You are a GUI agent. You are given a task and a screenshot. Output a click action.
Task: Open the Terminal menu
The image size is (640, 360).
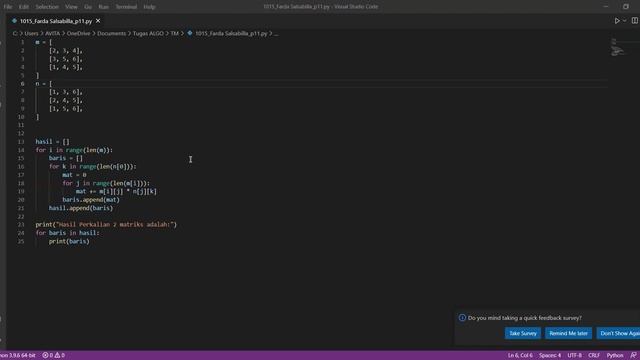[x=126, y=7]
